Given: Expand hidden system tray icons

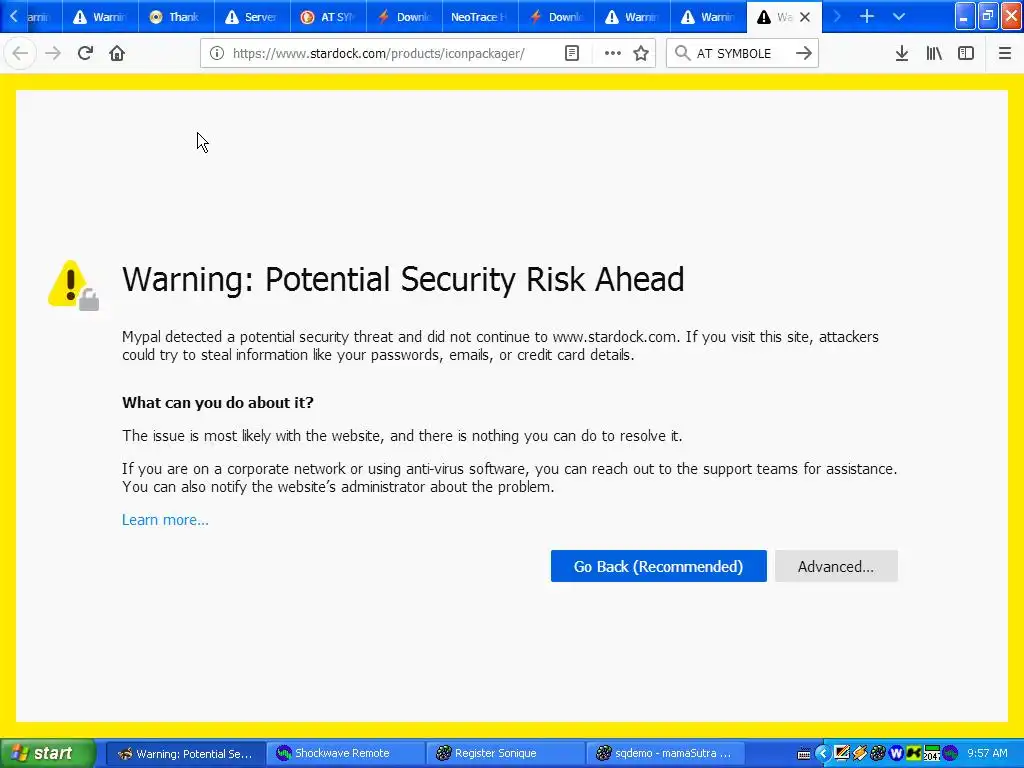Looking at the screenshot, I should point(823,754).
